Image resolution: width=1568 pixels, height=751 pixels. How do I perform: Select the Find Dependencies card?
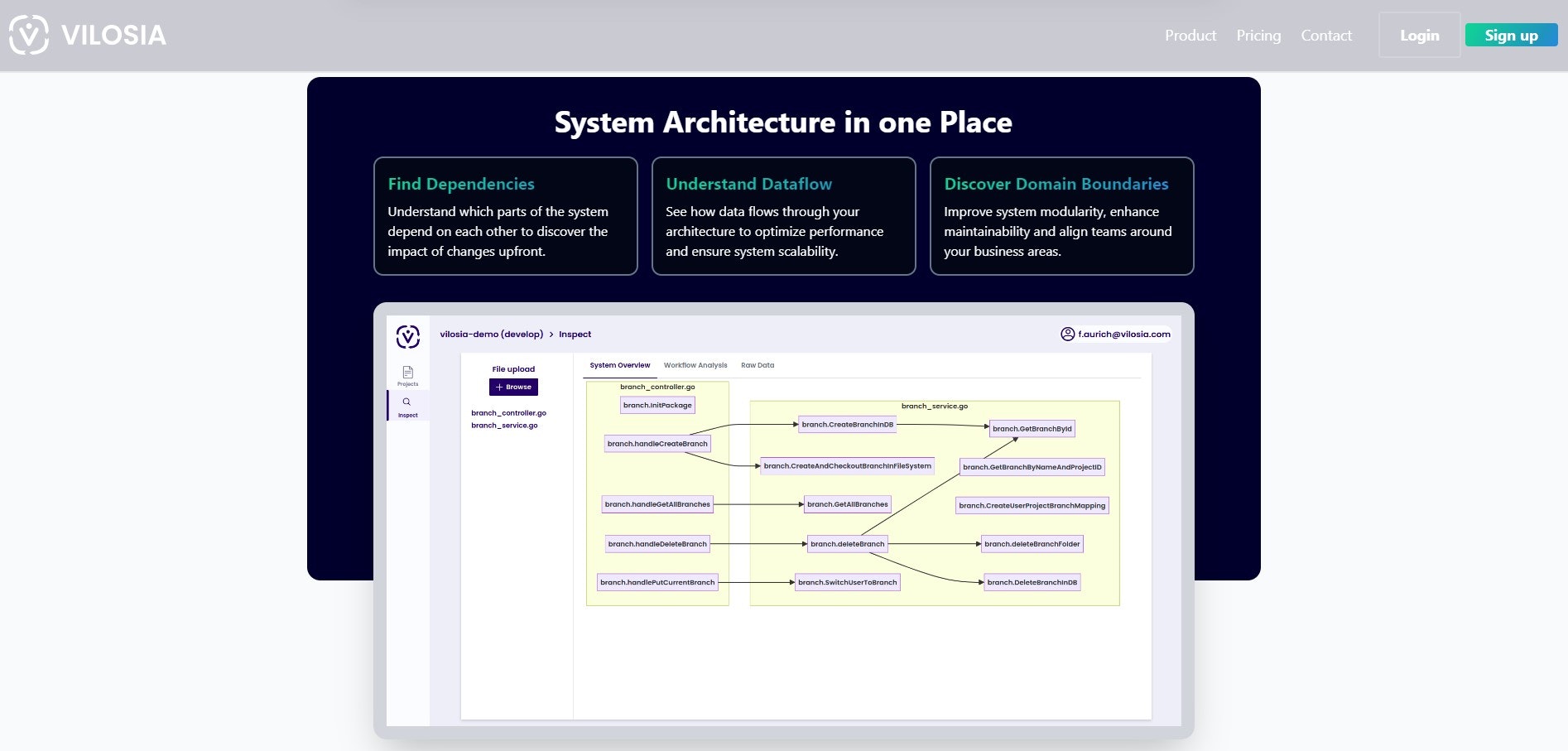(506, 216)
